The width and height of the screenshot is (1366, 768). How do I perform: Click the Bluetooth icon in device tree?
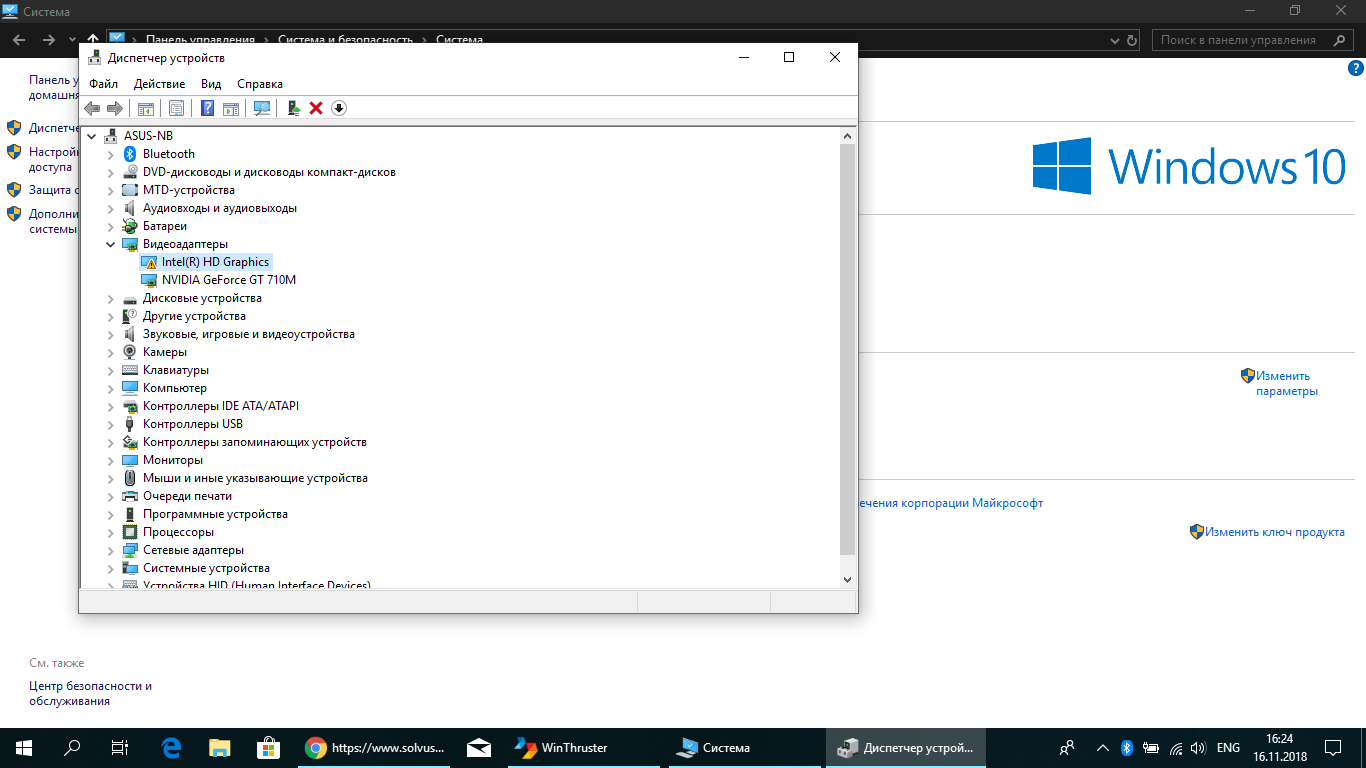[129, 154]
